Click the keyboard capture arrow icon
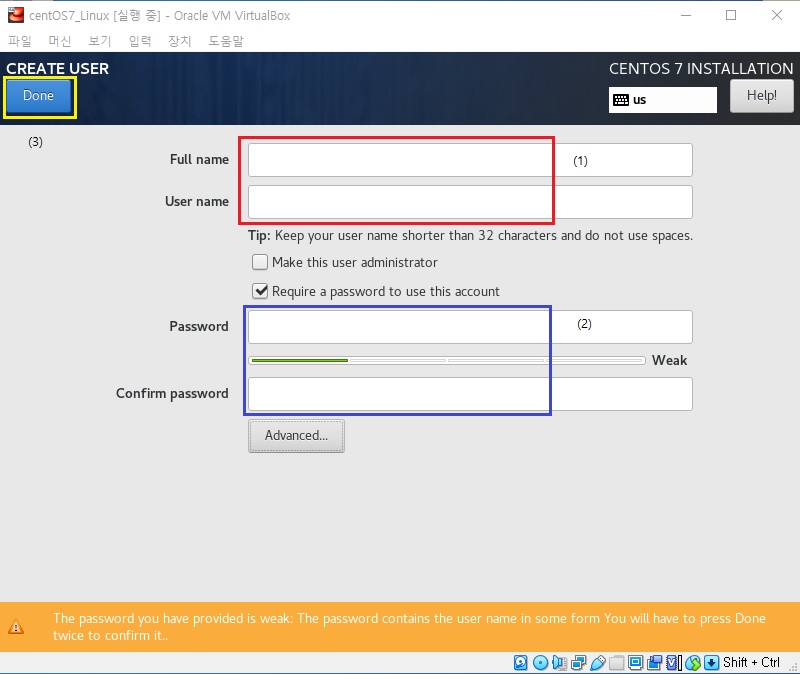The width and height of the screenshot is (800, 674). tap(711, 662)
